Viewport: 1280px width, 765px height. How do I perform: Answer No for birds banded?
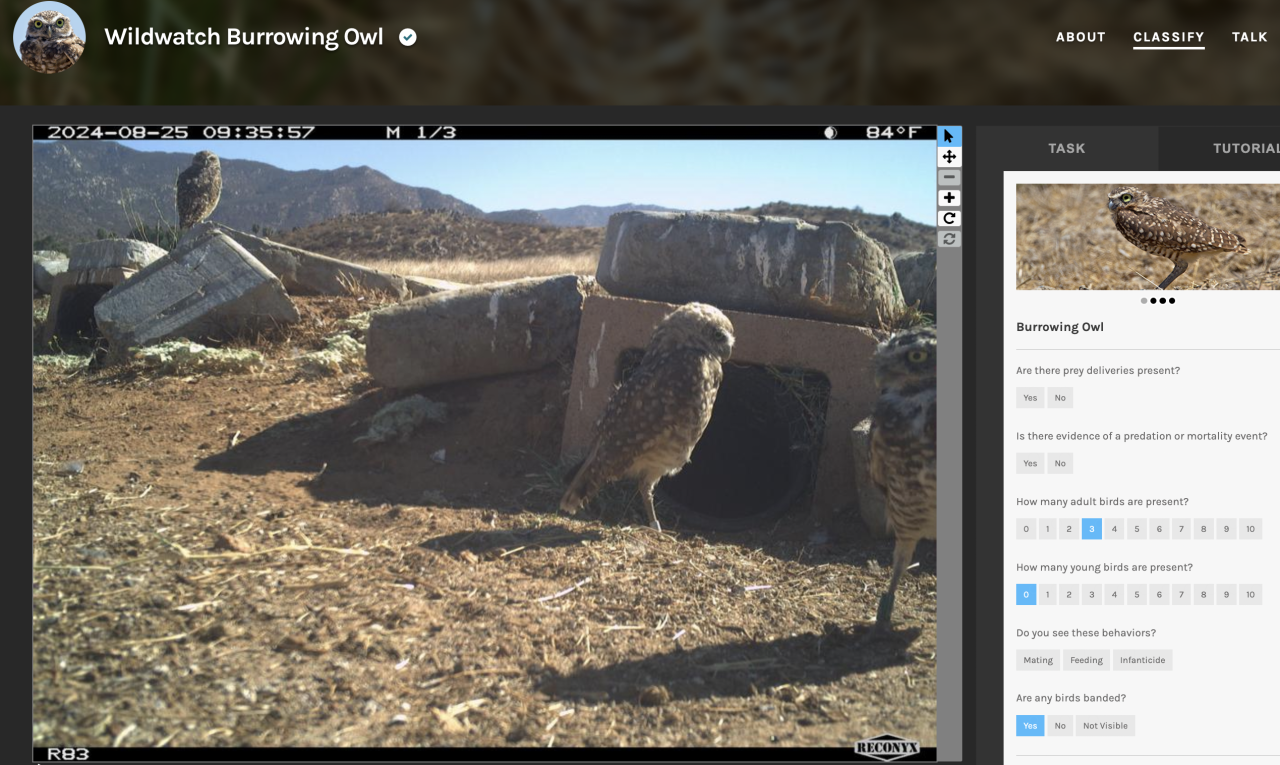click(1060, 726)
